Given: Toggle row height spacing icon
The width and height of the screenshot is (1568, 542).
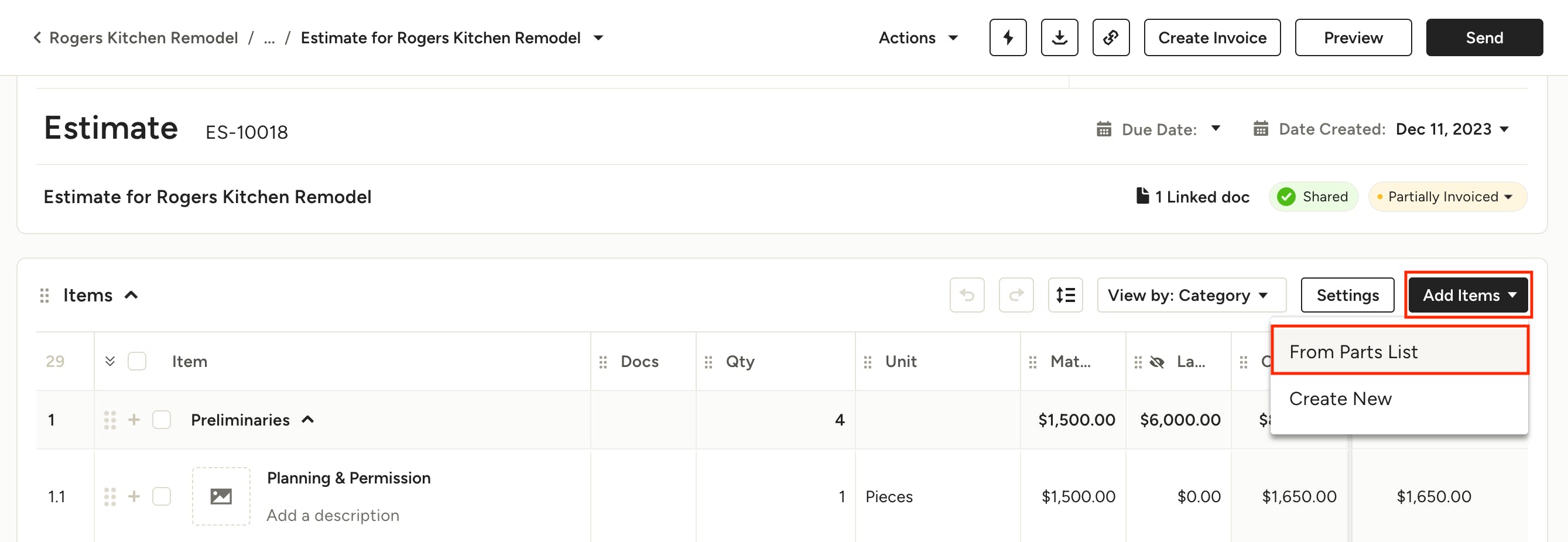Looking at the screenshot, I should click(1064, 295).
